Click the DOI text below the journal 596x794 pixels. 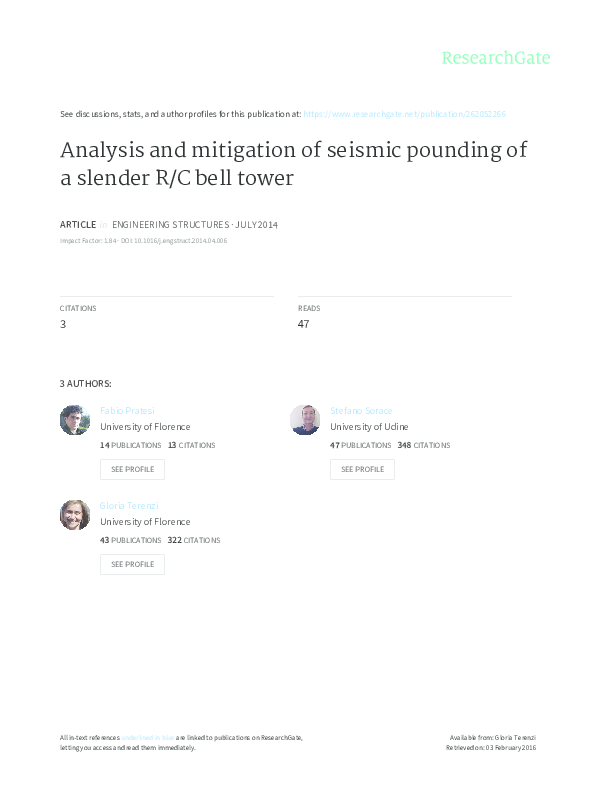[x=174, y=241]
